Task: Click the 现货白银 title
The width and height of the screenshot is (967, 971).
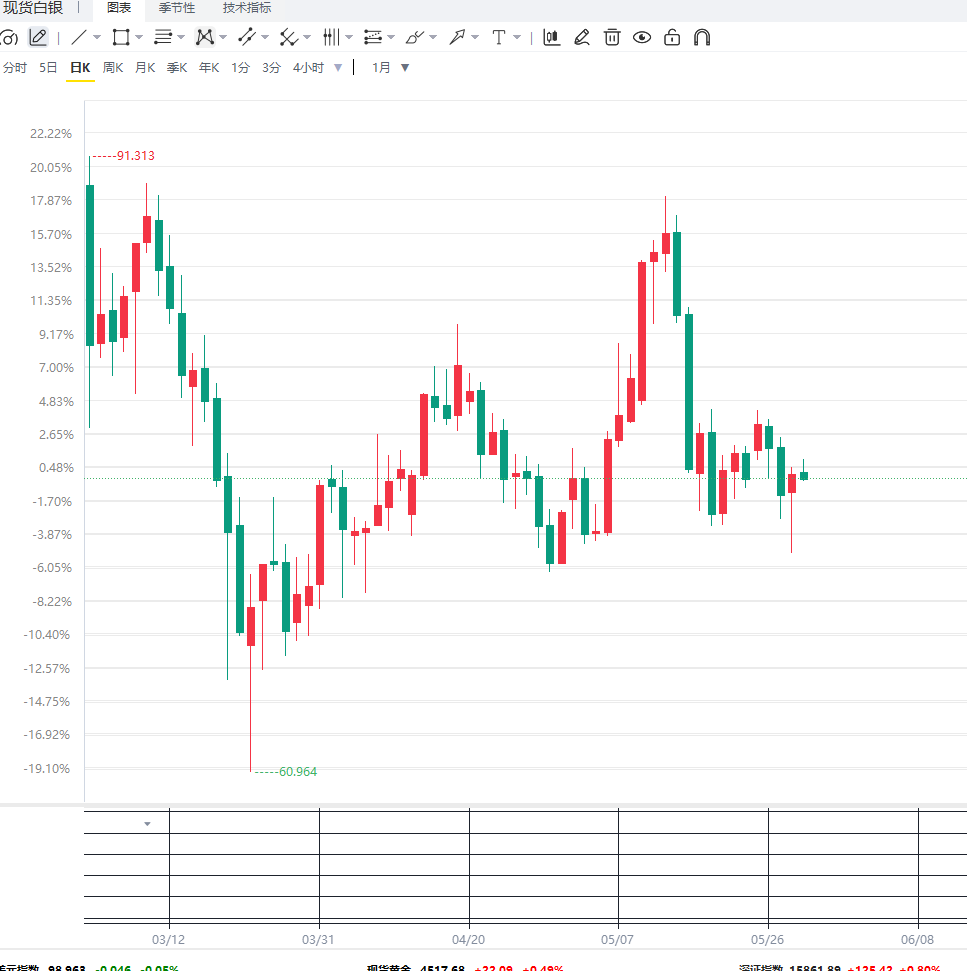Action: click(x=33, y=7)
